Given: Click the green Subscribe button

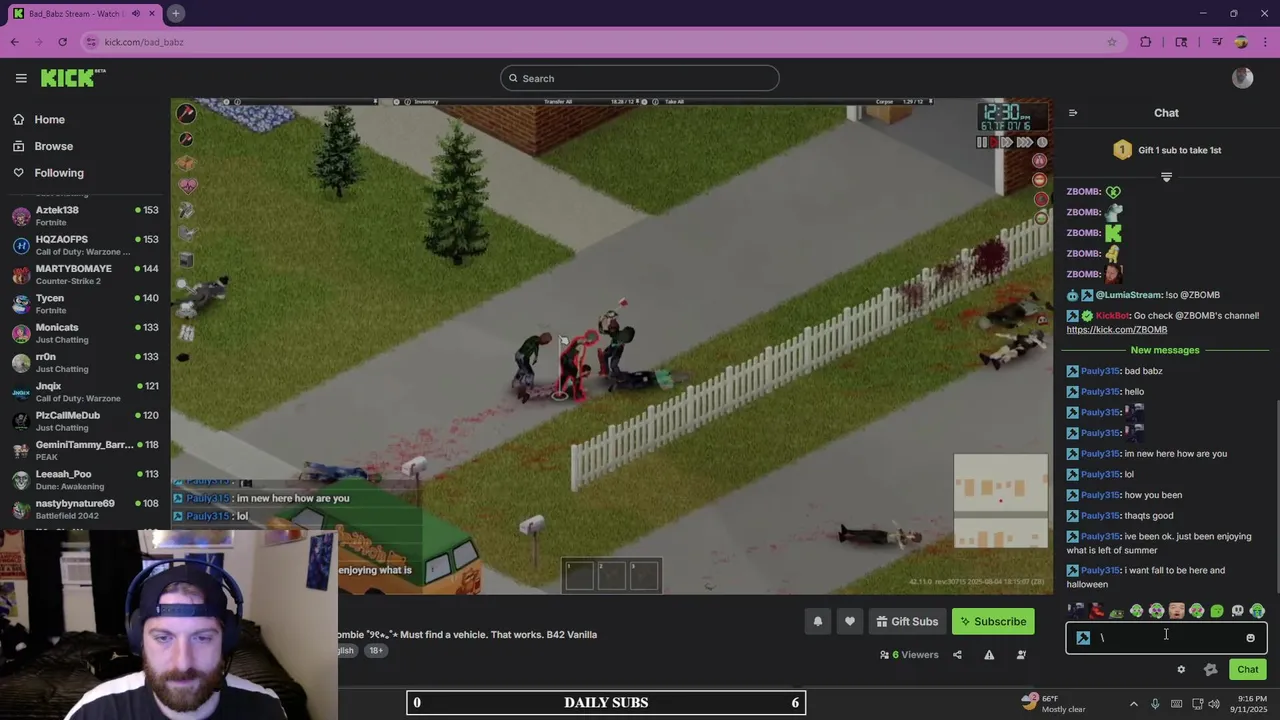Looking at the screenshot, I should [x=993, y=621].
